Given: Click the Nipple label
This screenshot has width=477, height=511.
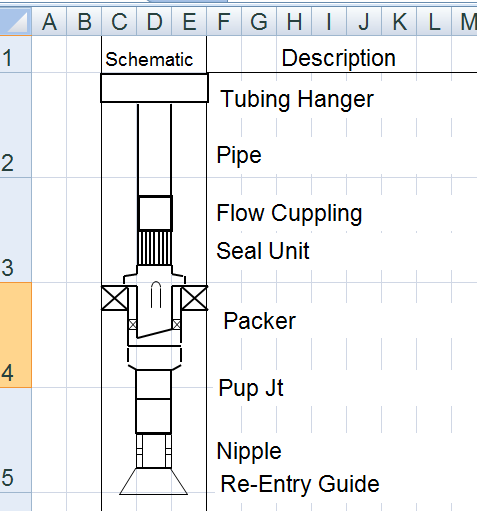Looking at the screenshot, I should (x=249, y=452).
